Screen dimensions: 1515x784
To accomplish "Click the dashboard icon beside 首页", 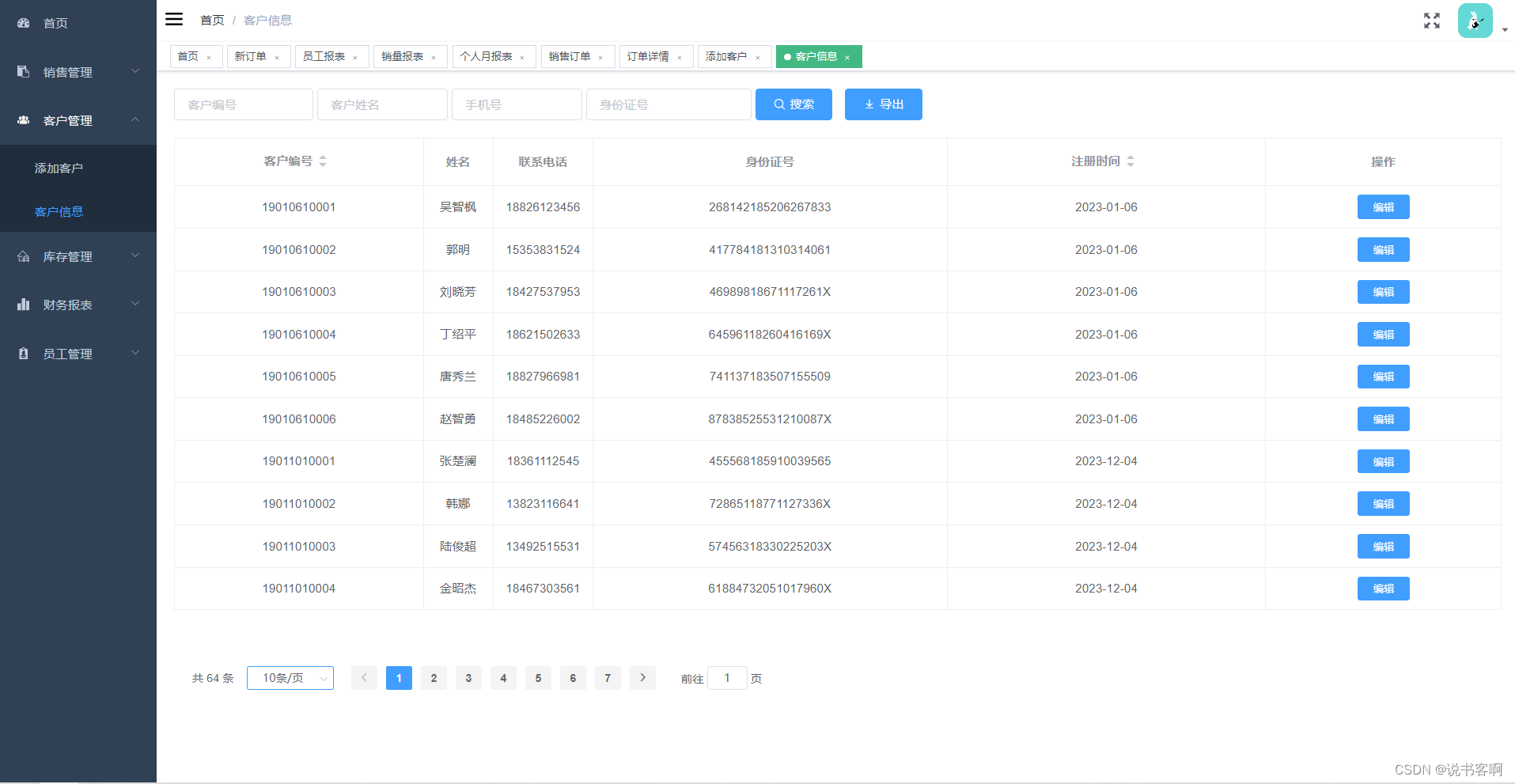I will (x=24, y=23).
